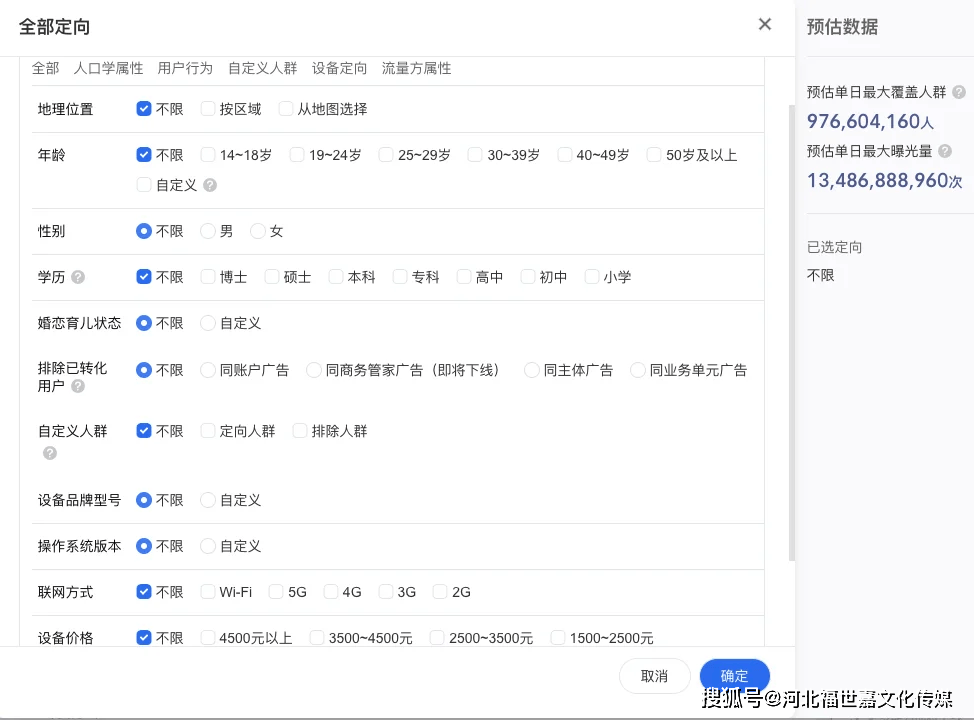This screenshot has width=974, height=720.
Task: Check the 按区域 location option
Action: tap(208, 109)
